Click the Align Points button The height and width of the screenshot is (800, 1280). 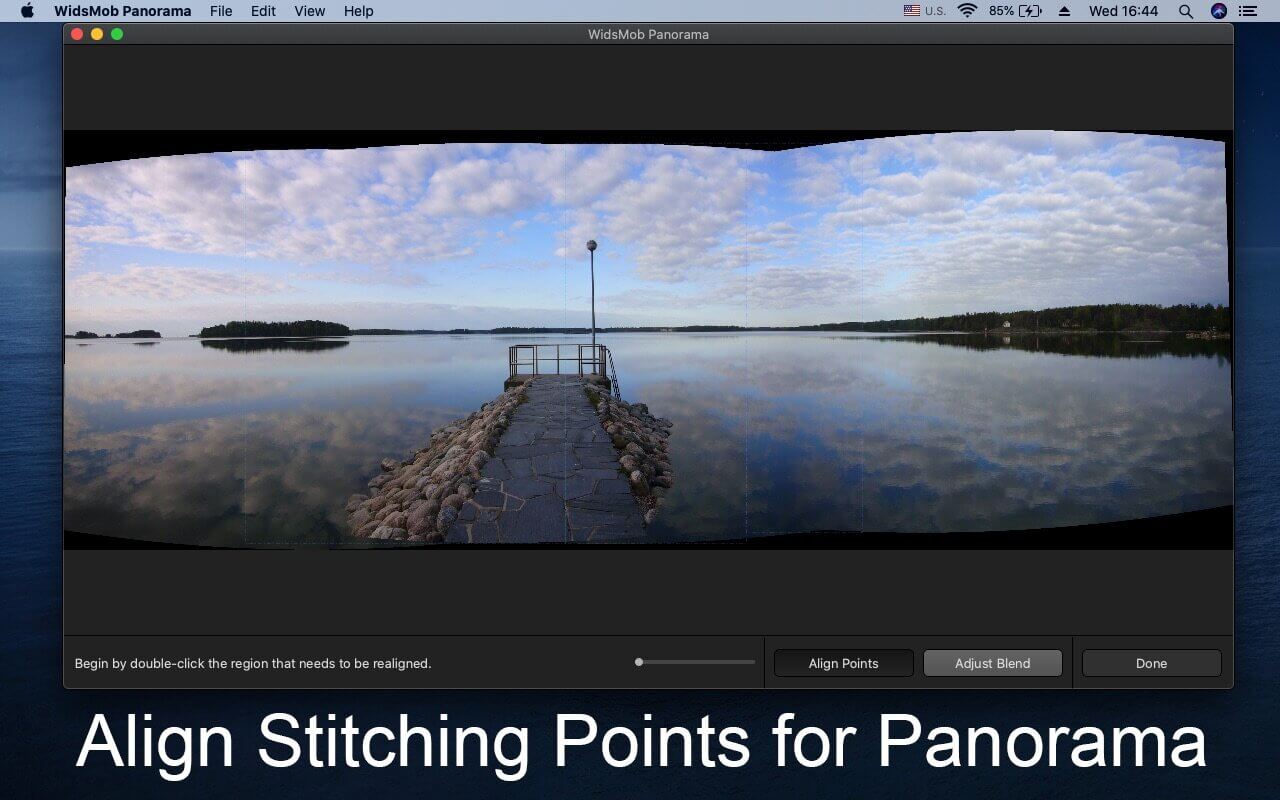click(844, 663)
